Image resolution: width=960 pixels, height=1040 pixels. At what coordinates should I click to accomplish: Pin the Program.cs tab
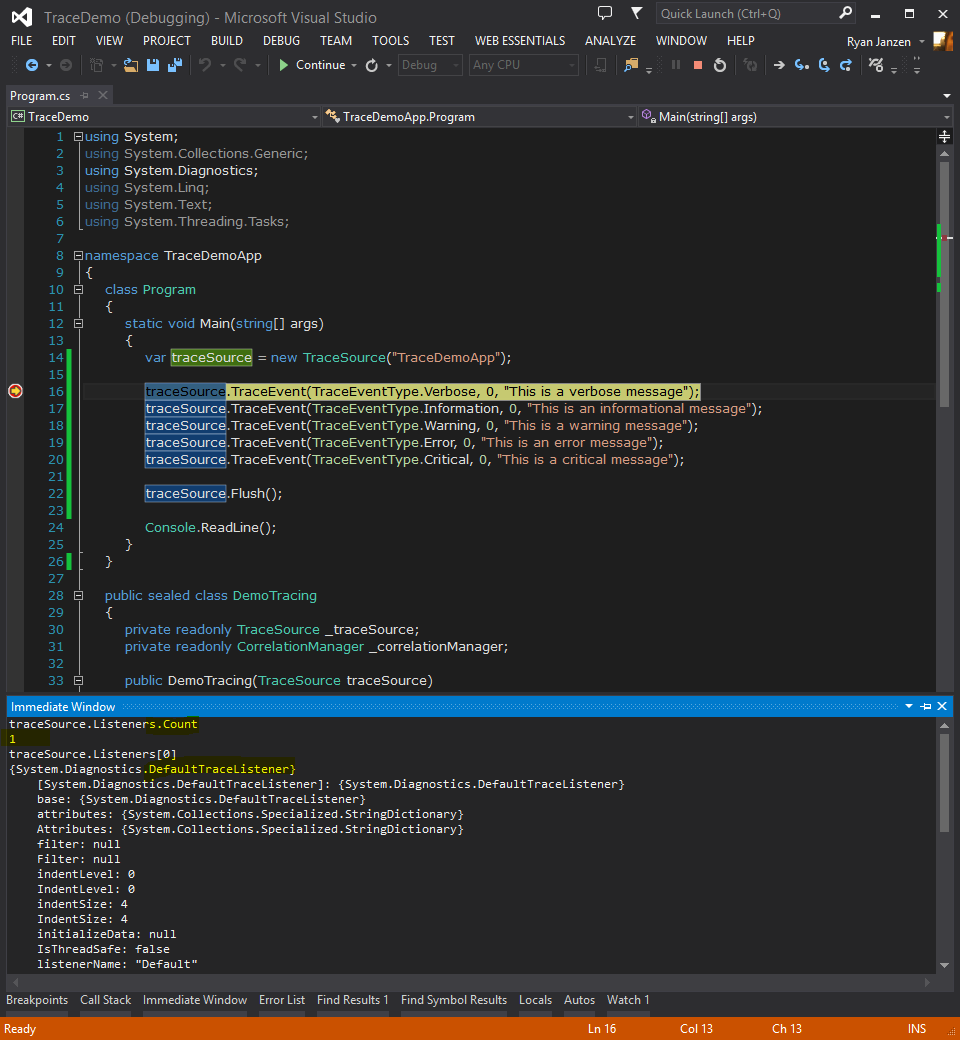84,96
